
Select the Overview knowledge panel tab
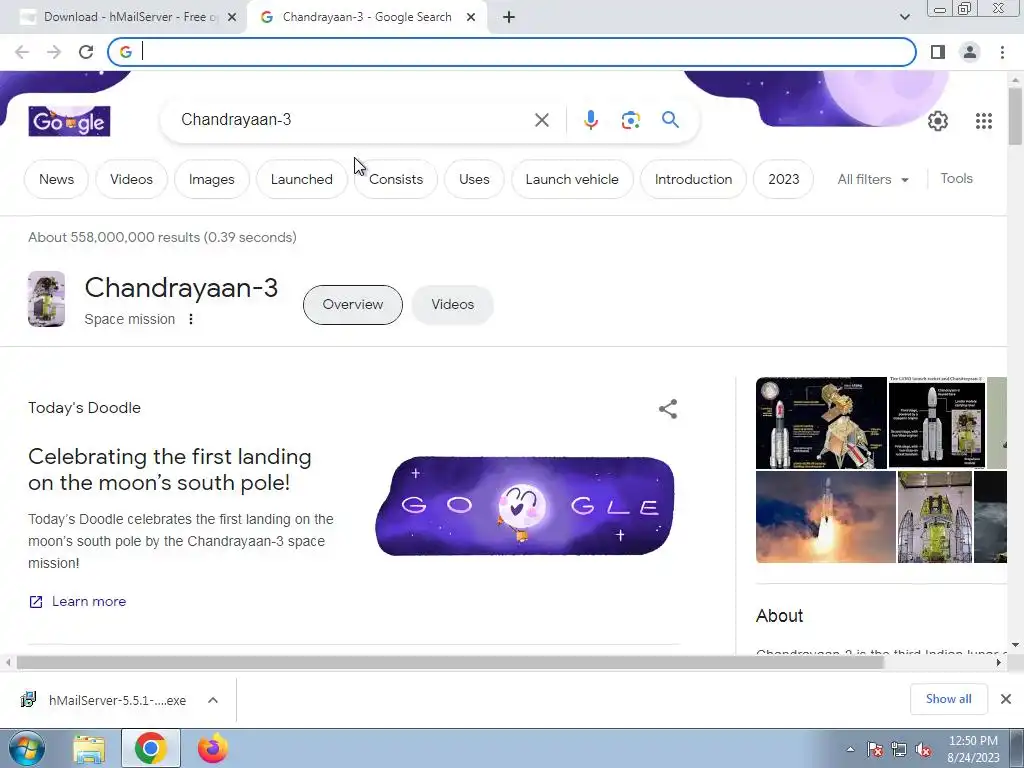[x=353, y=304]
